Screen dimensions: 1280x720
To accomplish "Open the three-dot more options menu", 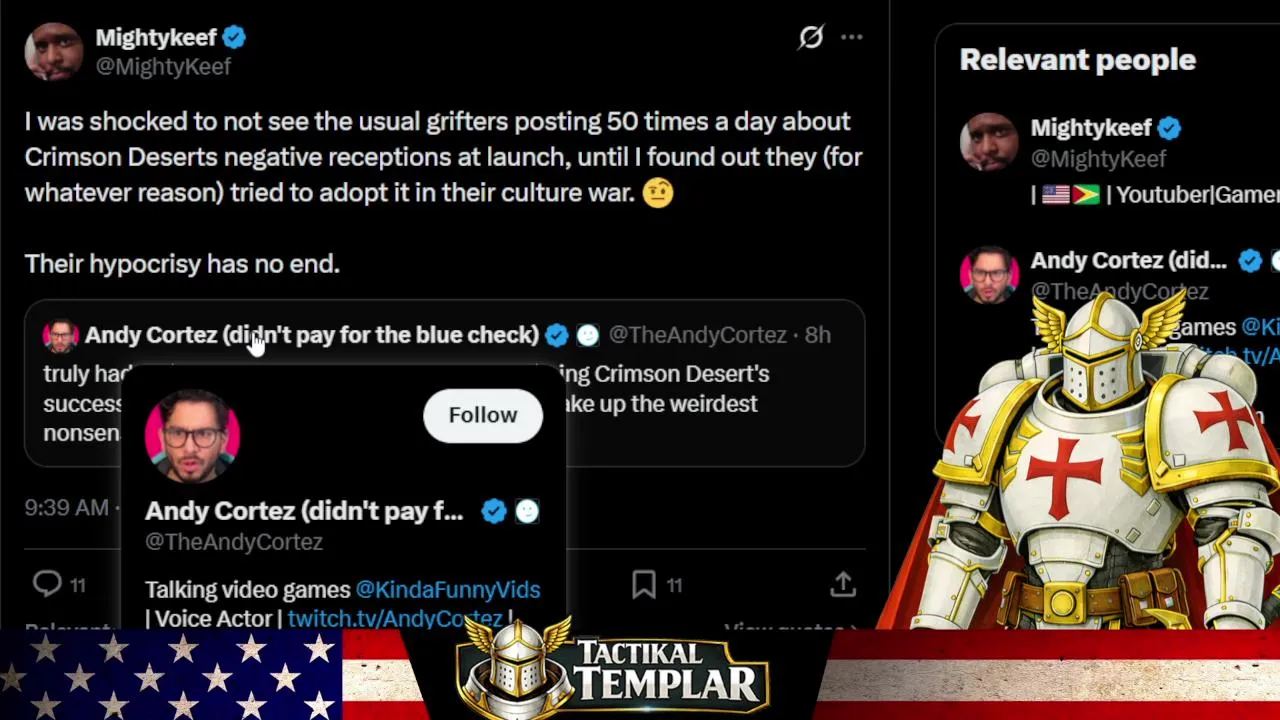I will tap(851, 38).
